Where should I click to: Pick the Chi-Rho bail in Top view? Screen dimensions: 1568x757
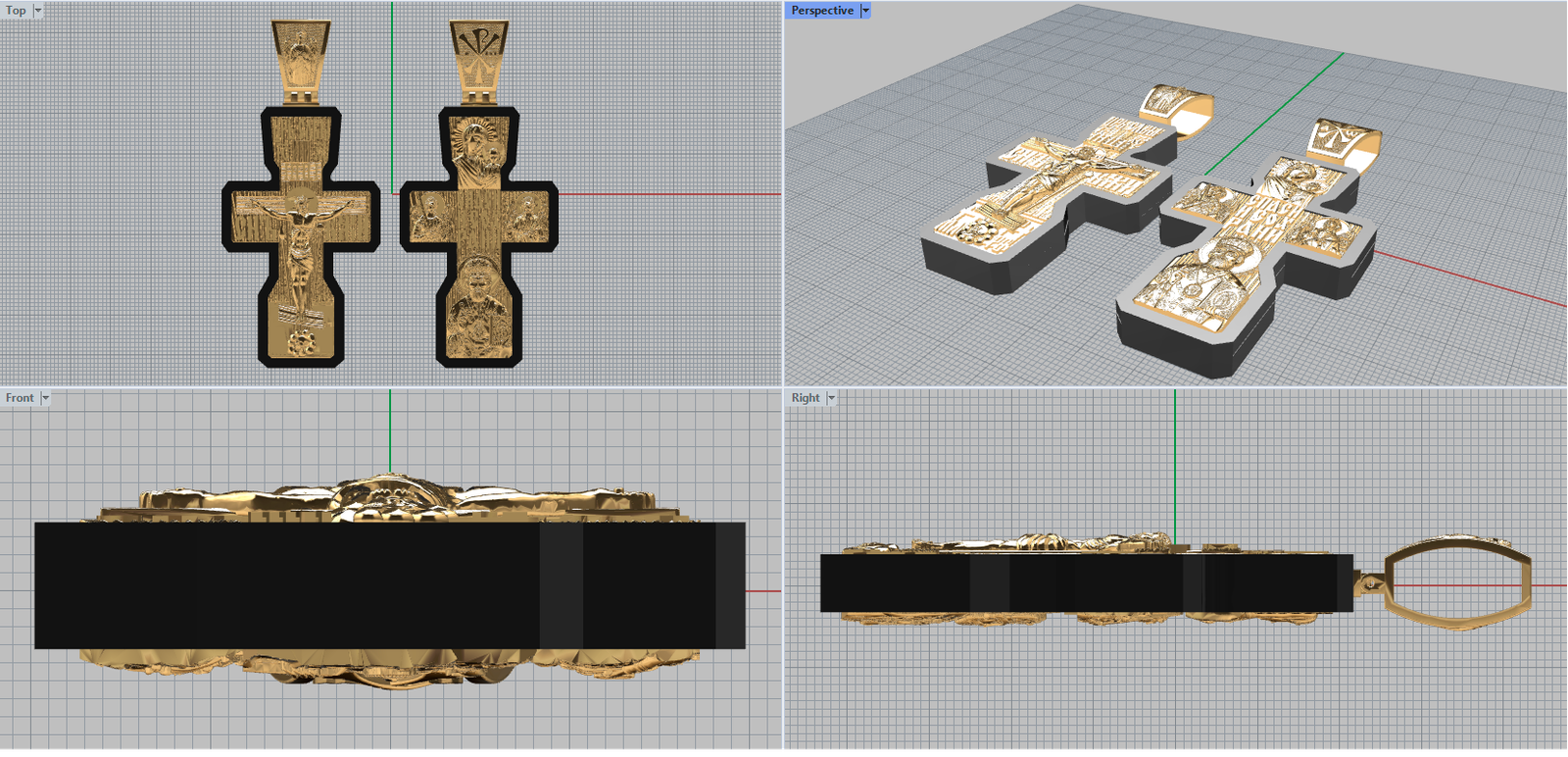[479, 57]
